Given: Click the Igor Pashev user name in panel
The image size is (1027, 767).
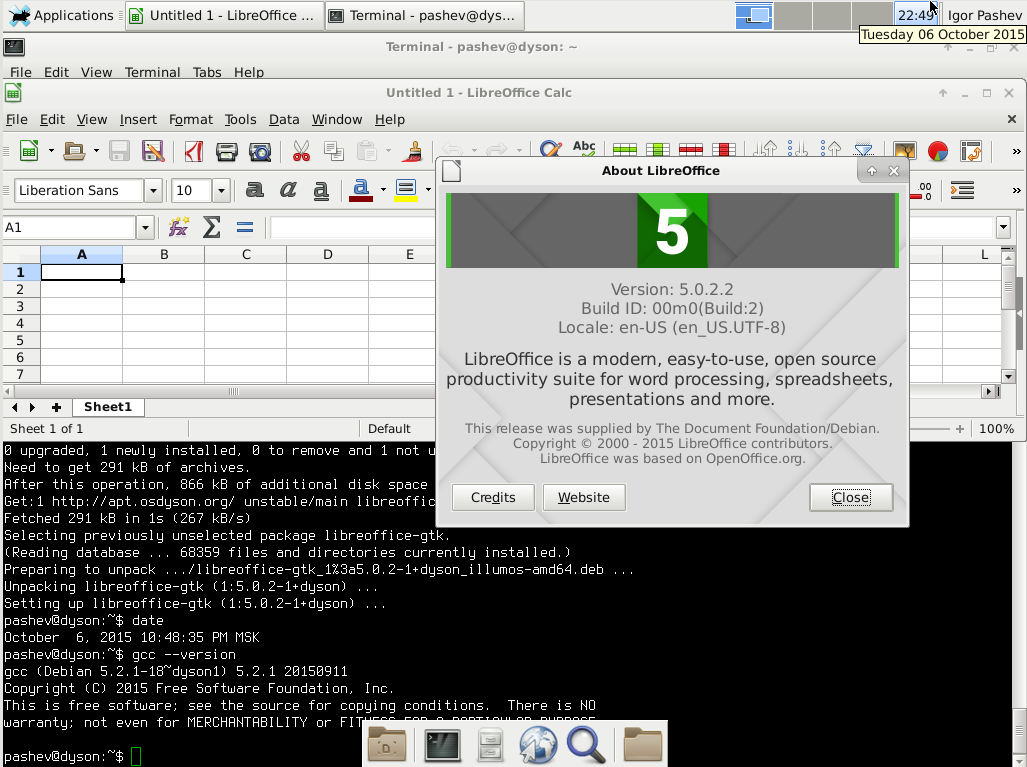Looking at the screenshot, I should (984, 15).
